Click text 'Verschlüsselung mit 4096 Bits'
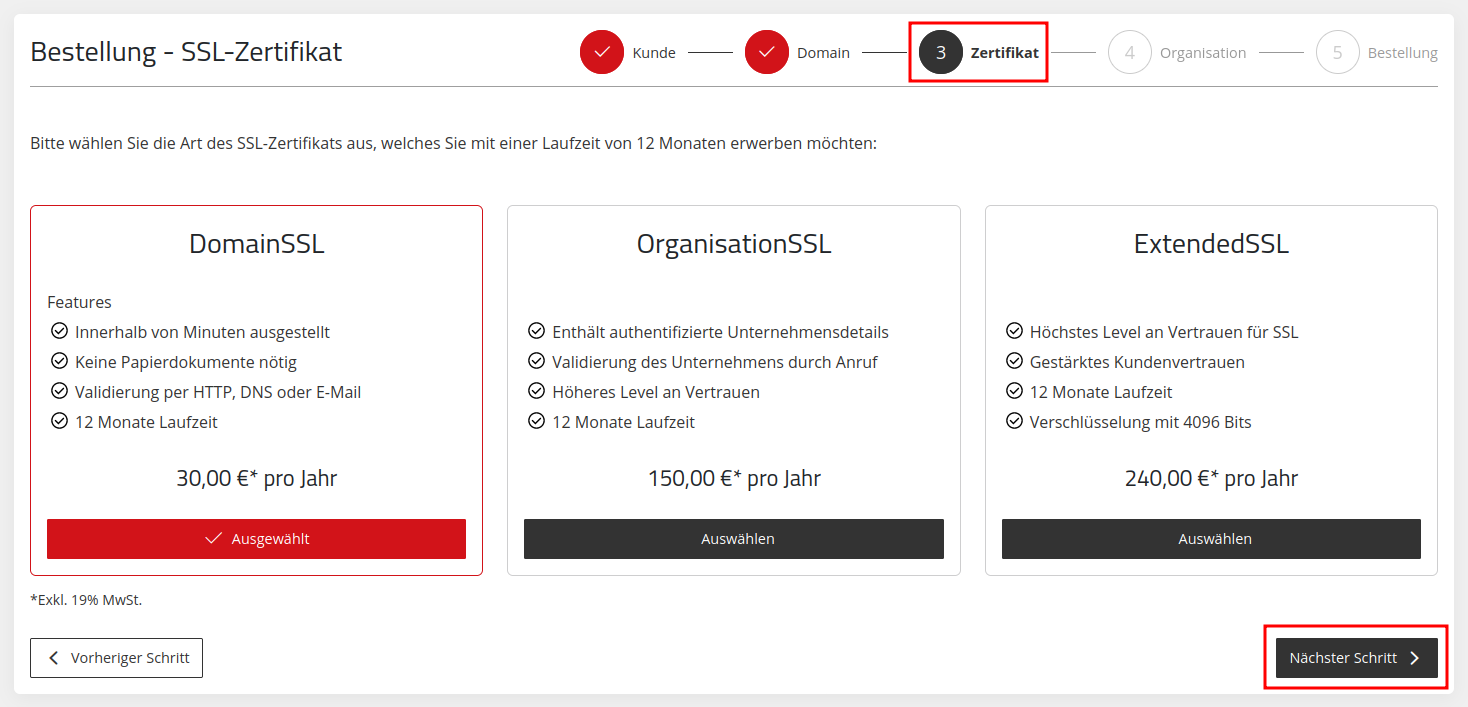 [1141, 422]
